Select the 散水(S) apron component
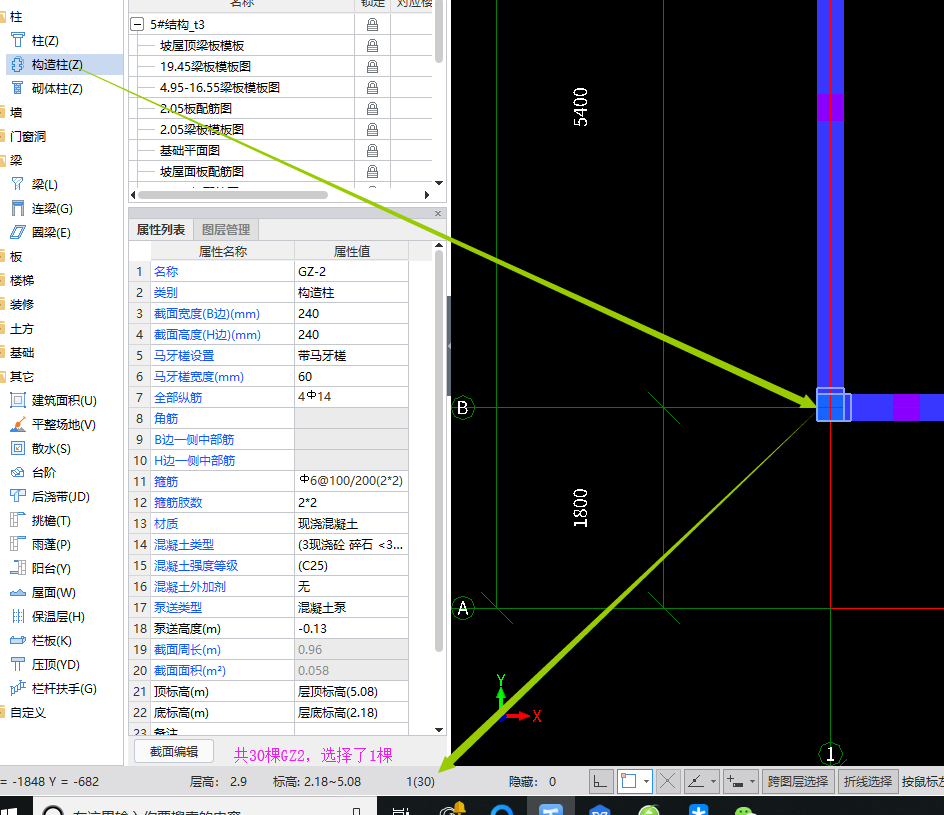The height and width of the screenshot is (815, 944). coord(51,448)
